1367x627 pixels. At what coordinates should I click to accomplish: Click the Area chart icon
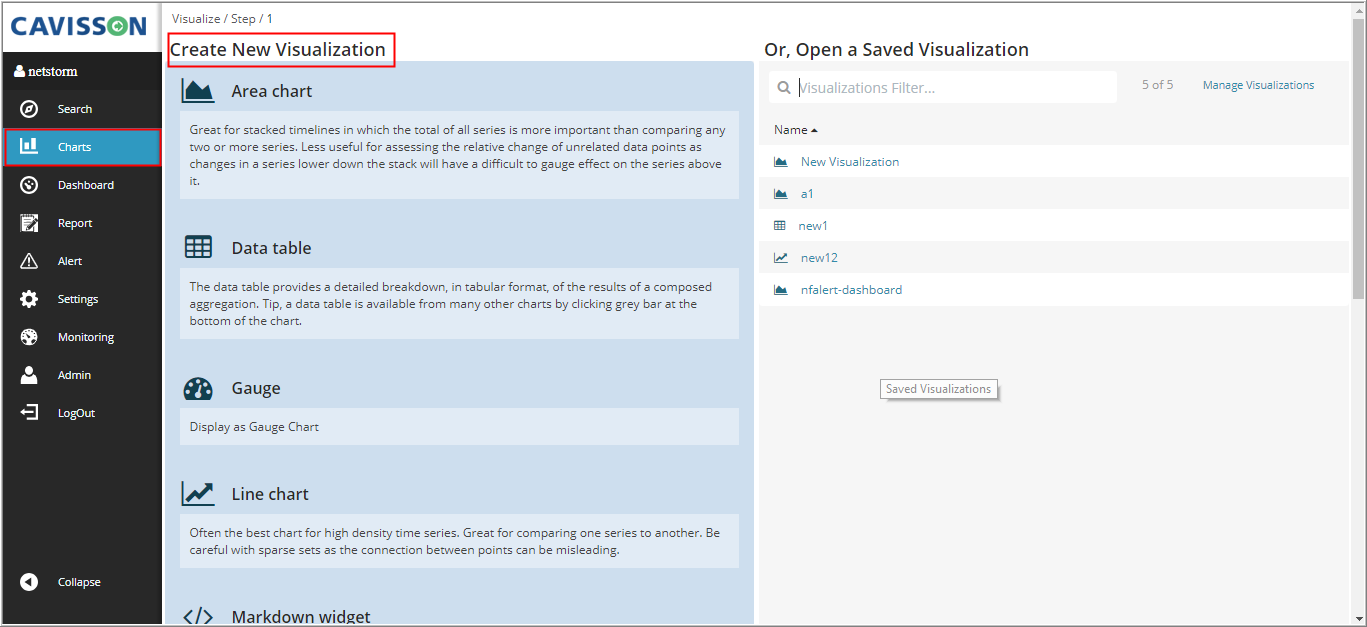pos(198,91)
